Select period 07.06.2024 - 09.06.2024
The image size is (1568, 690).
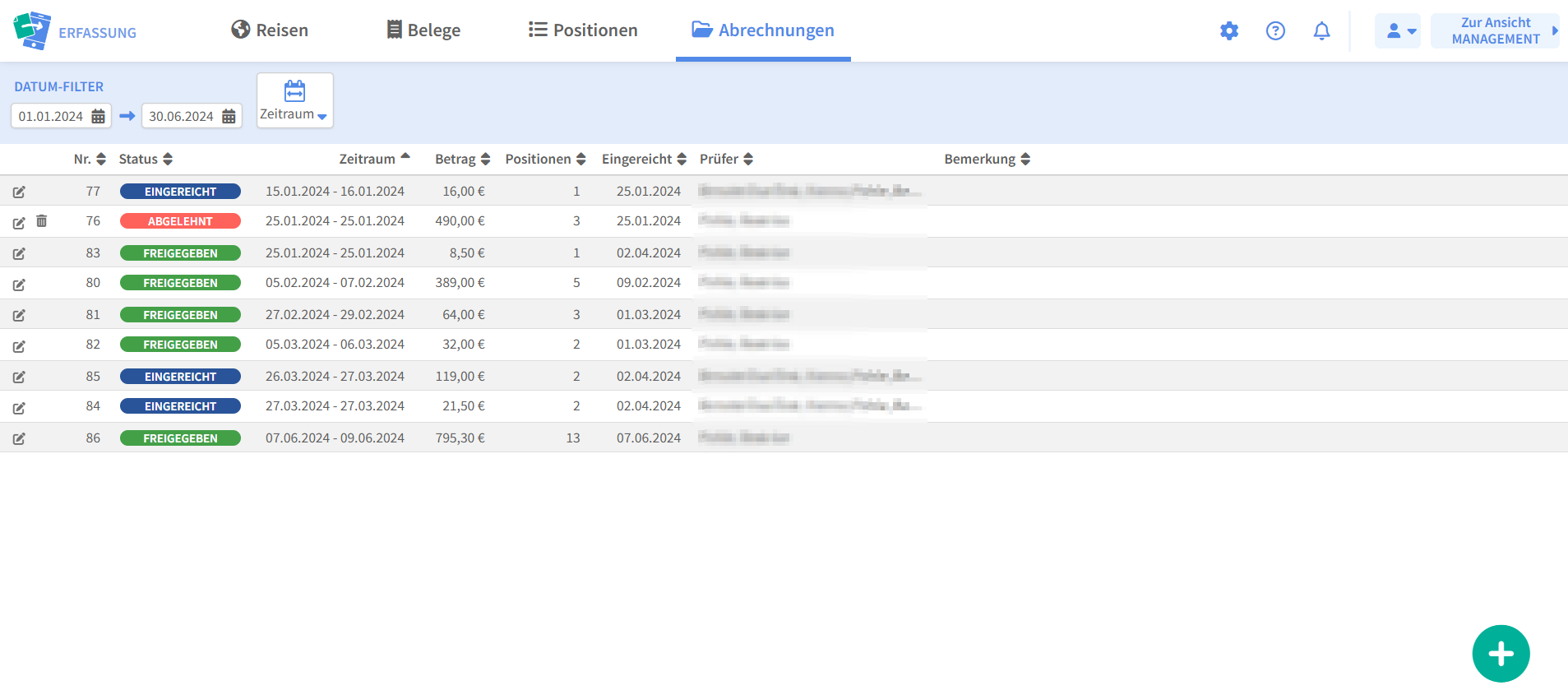click(335, 438)
